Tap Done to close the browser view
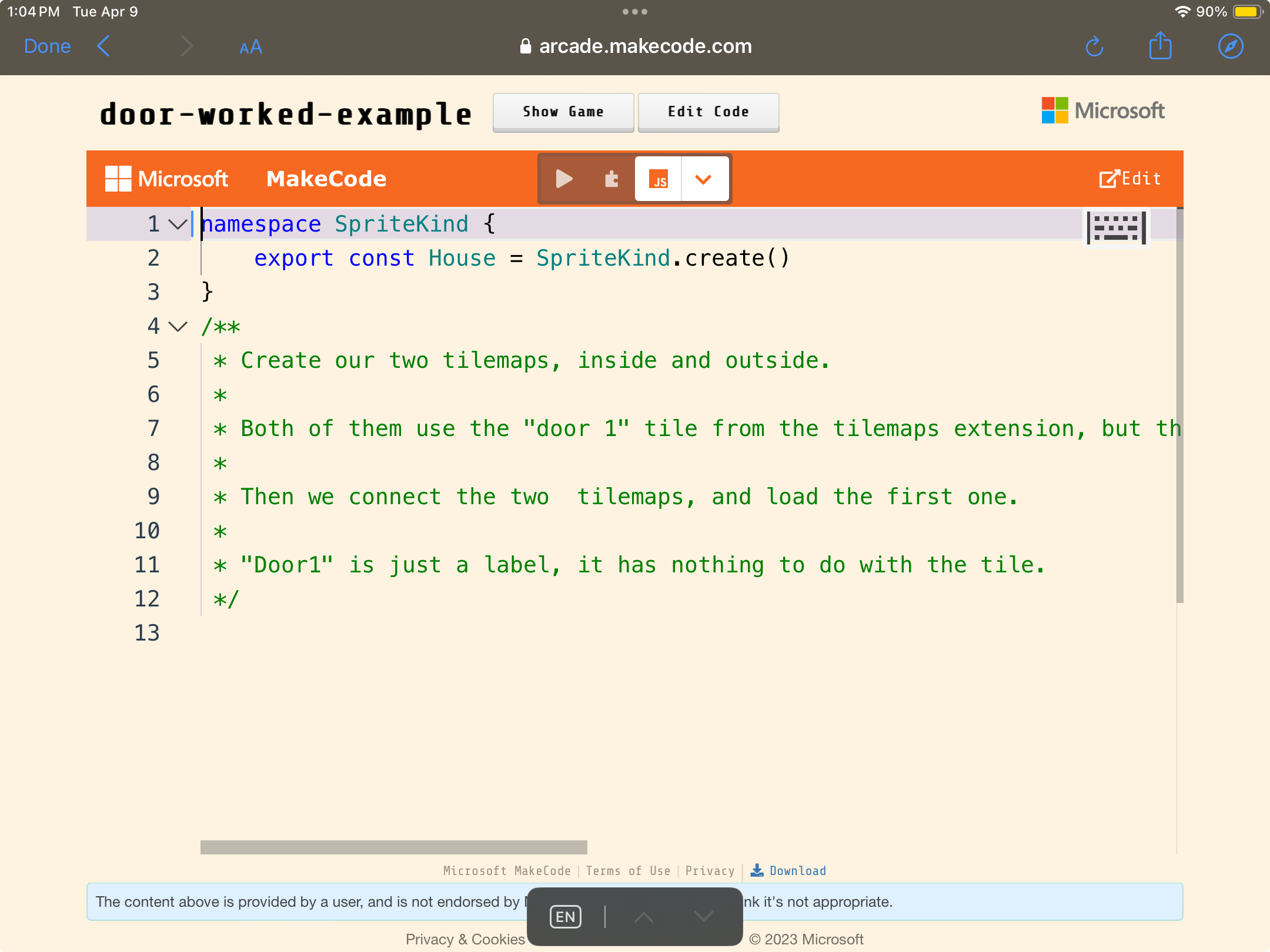Screen dimensions: 1270x952 (47, 46)
